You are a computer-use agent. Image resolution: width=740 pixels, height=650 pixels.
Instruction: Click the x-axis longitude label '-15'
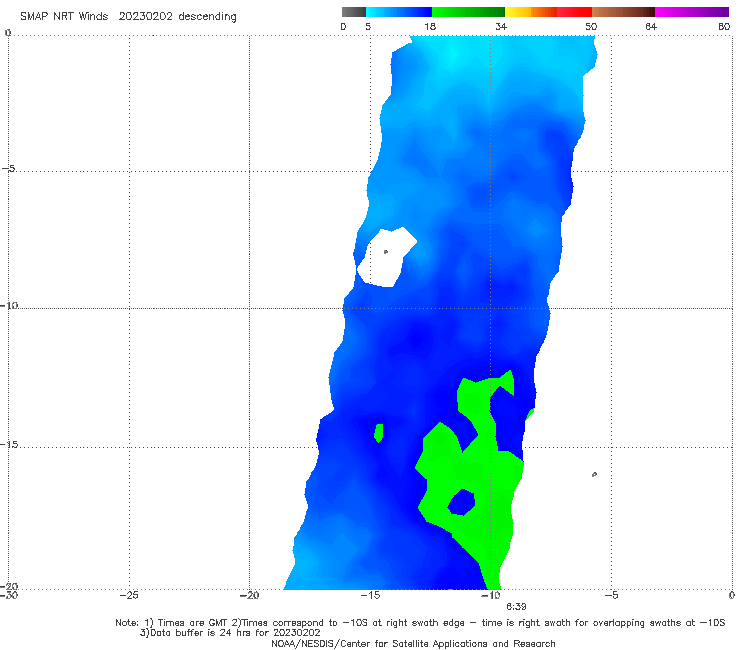coord(370,595)
